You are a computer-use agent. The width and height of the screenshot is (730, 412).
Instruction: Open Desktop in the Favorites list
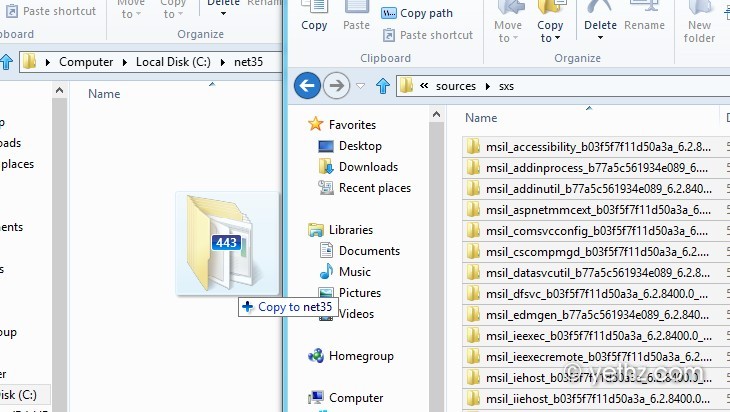tap(360, 146)
